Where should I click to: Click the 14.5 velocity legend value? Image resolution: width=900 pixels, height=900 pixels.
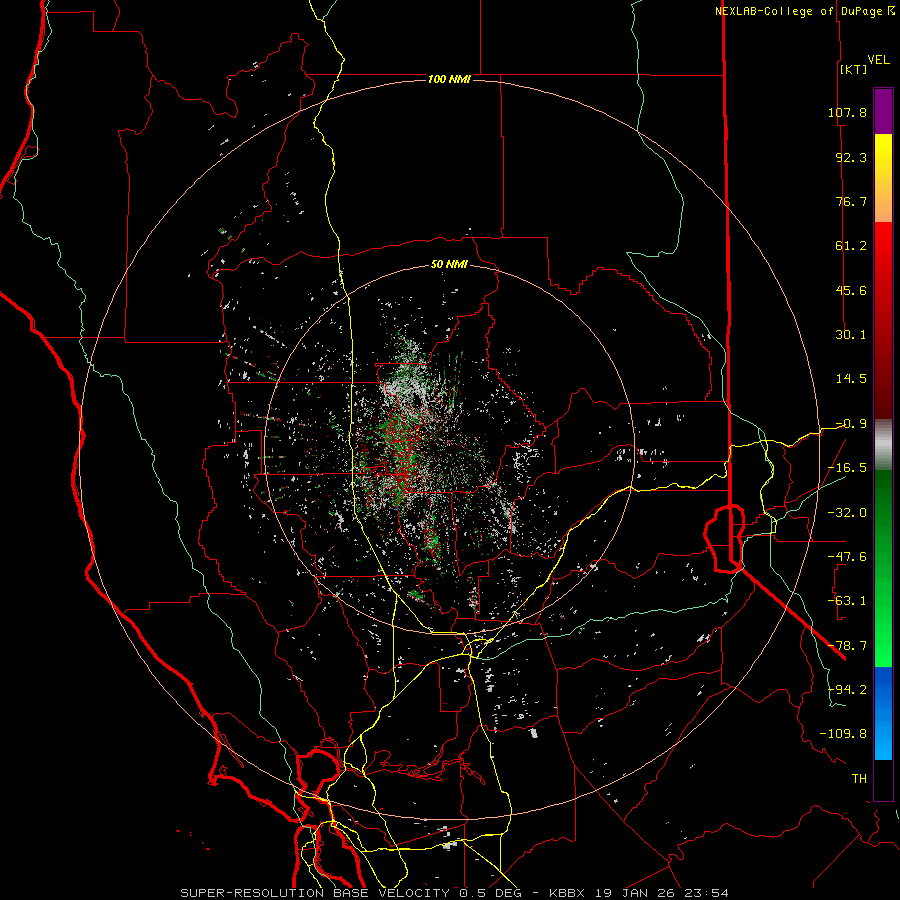tap(851, 379)
